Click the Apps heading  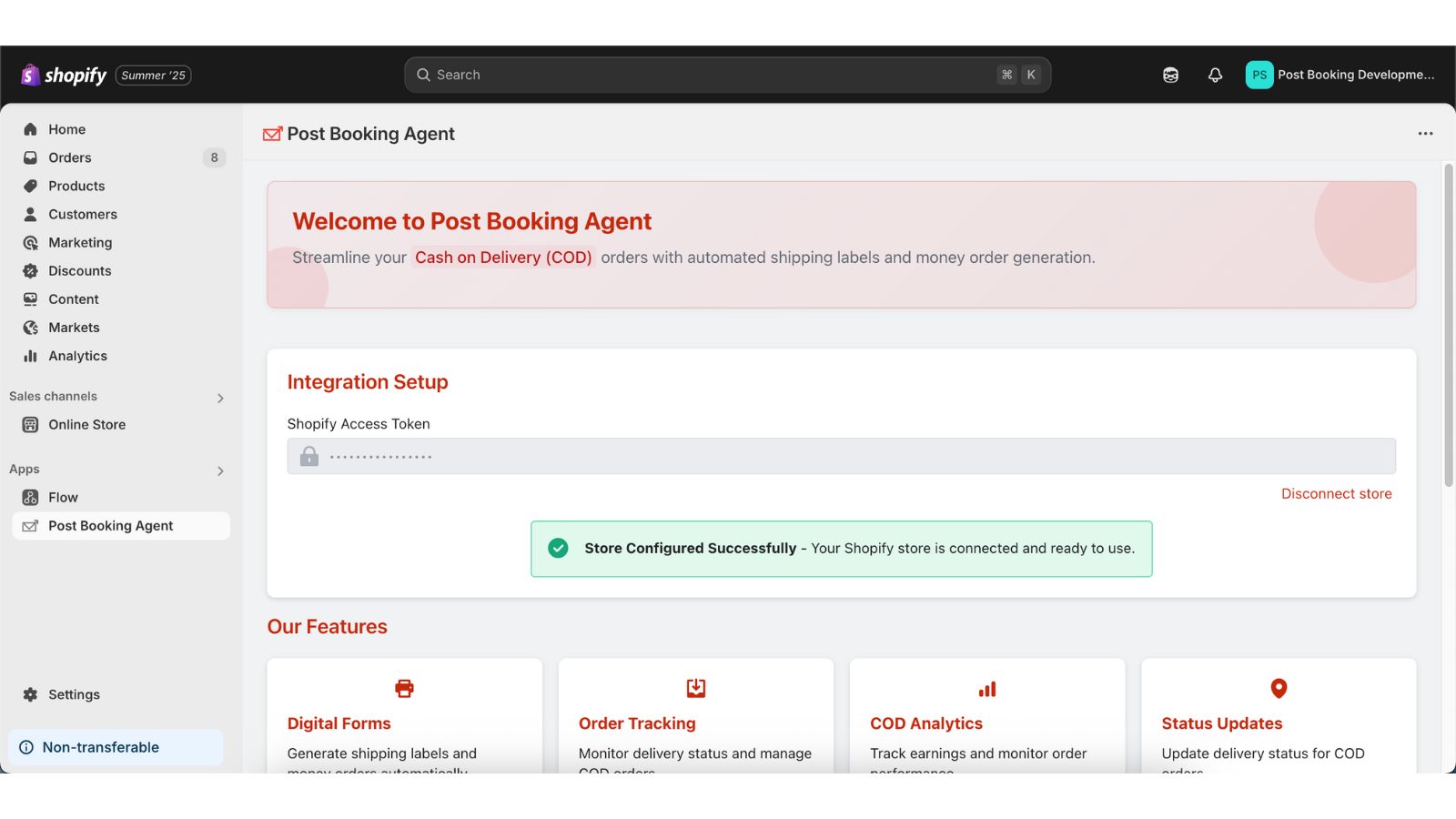[25, 469]
